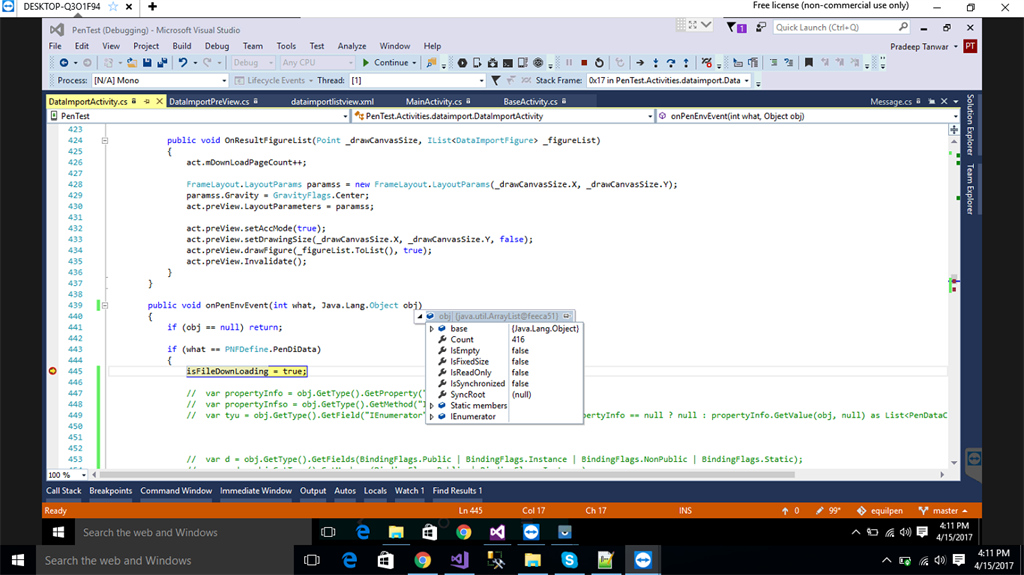1024x575 pixels.
Task: Open the Debug menu
Action: coord(217,46)
